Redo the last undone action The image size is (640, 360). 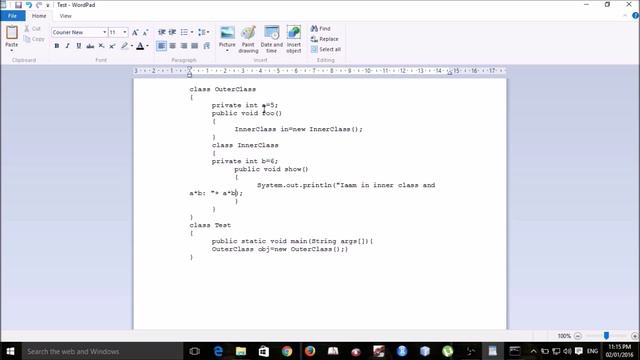coord(39,5)
